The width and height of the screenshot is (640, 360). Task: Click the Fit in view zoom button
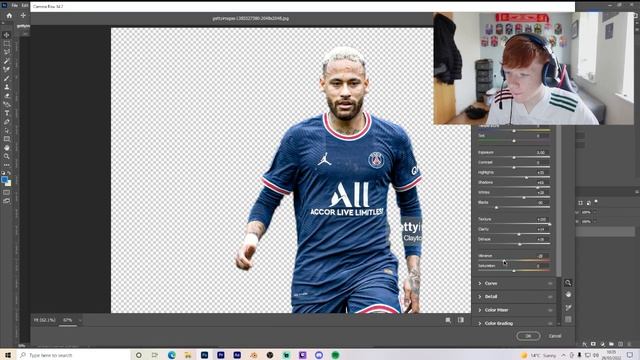click(x=44, y=320)
